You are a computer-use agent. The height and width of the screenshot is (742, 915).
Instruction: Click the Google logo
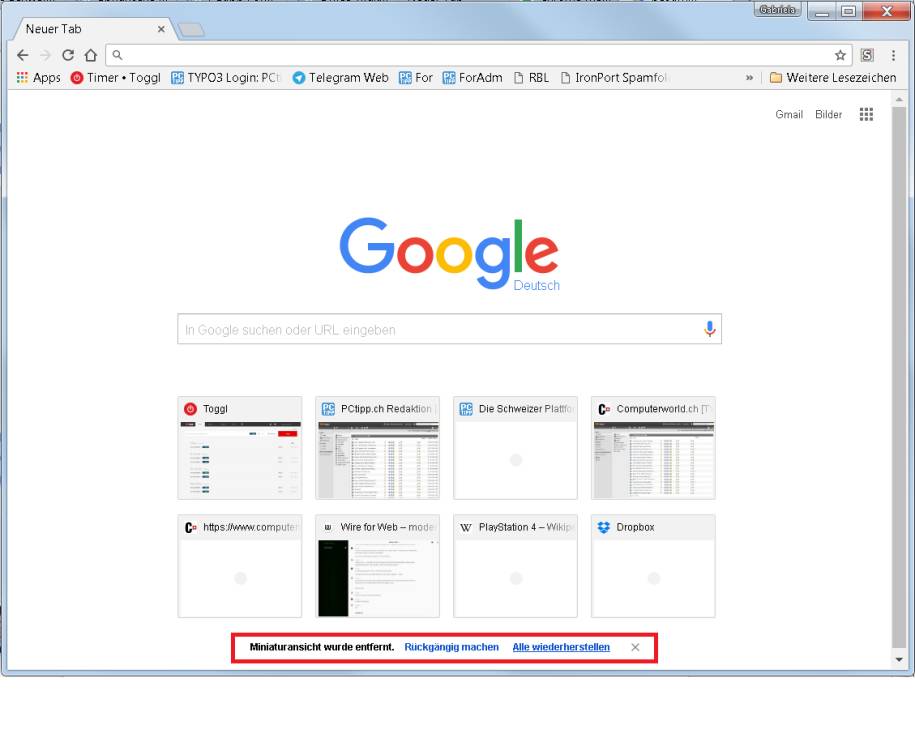pyautogui.click(x=449, y=253)
